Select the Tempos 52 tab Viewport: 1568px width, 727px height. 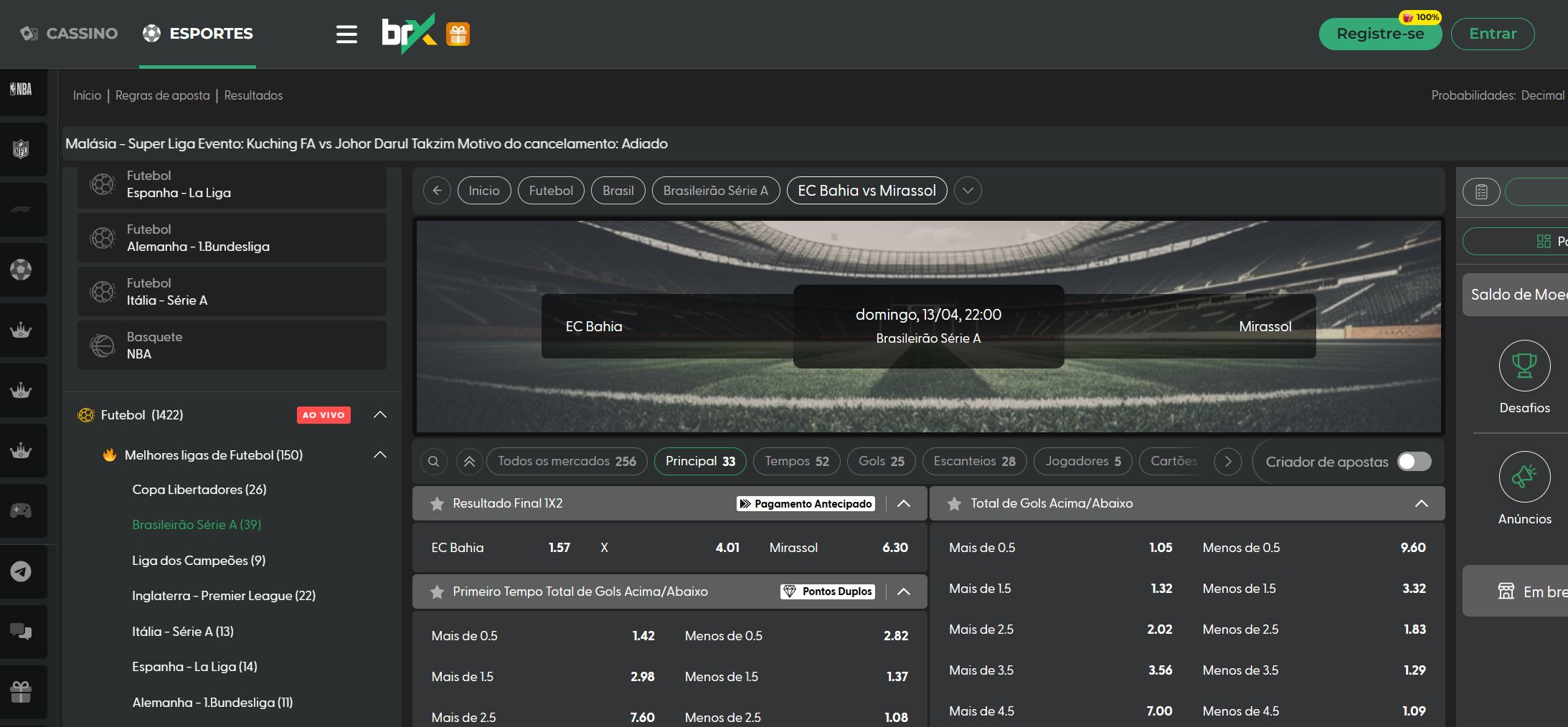[x=796, y=462]
